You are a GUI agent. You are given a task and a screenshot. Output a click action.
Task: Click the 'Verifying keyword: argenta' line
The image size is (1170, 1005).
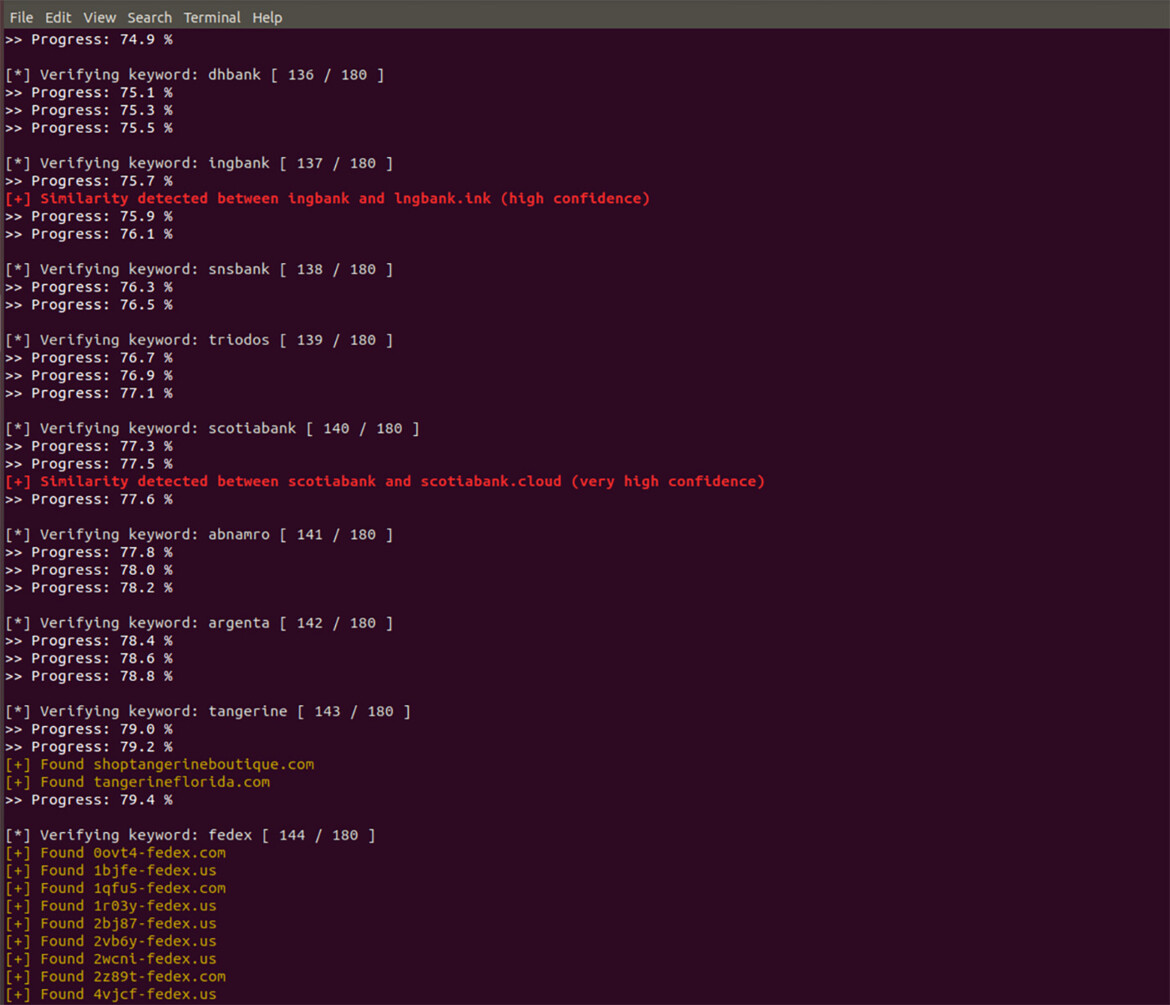pyautogui.click(x=199, y=623)
